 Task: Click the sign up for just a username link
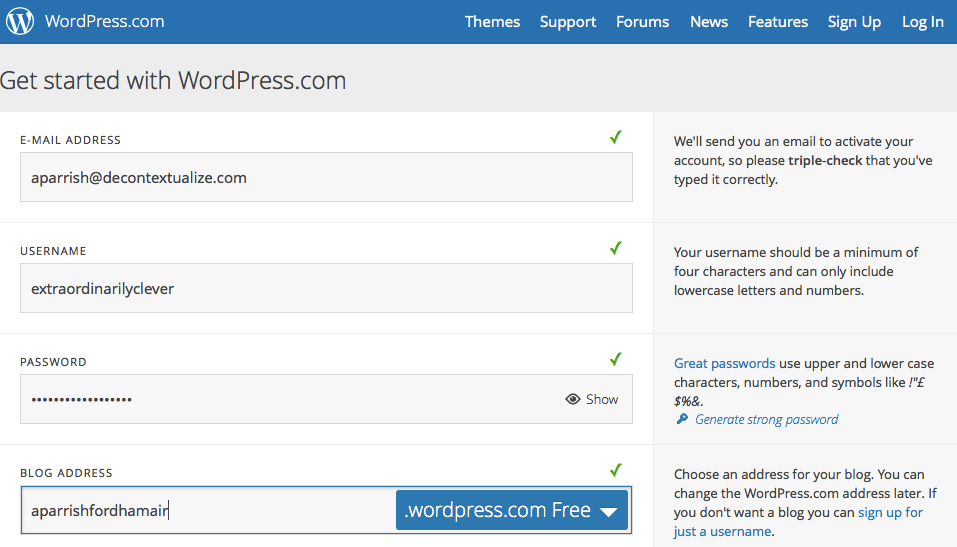coord(798,522)
